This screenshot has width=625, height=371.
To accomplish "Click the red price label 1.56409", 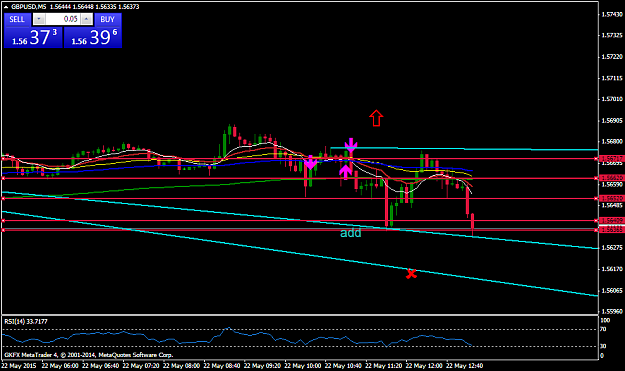I will pyautogui.click(x=612, y=220).
